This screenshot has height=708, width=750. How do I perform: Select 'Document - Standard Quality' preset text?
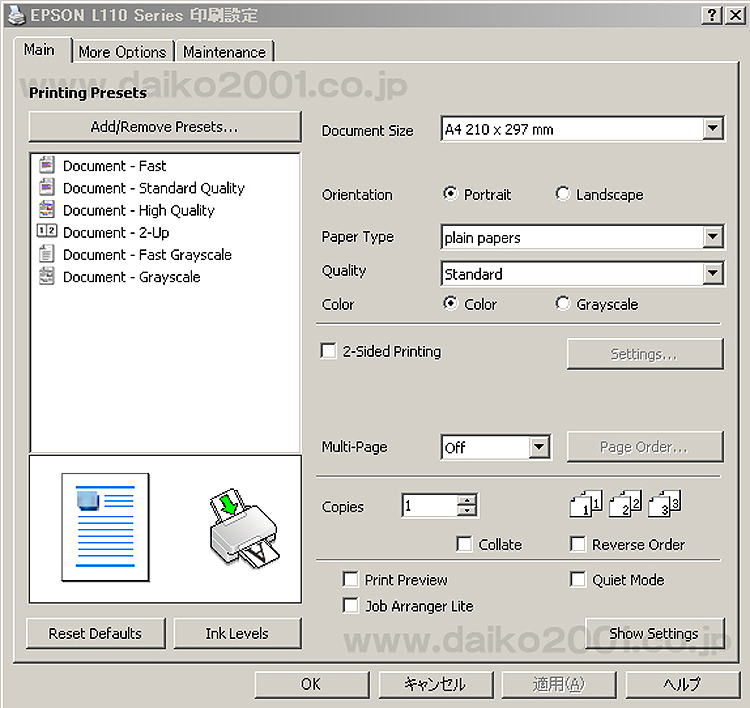[x=154, y=188]
